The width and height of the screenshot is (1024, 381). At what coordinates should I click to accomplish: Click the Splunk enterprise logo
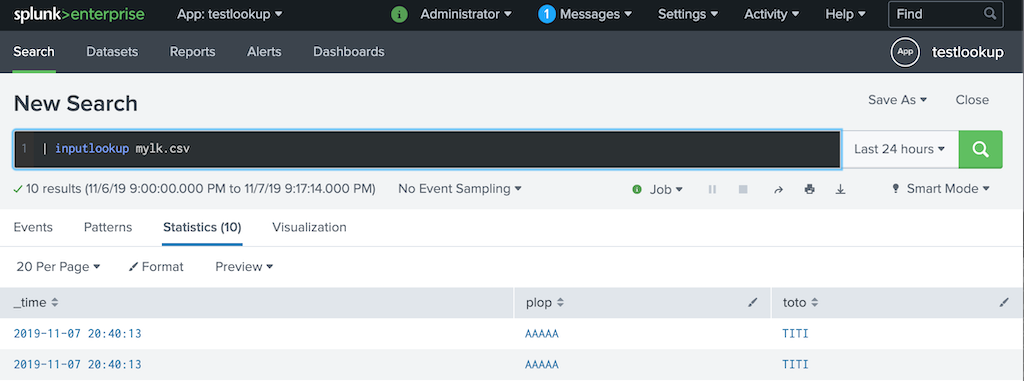point(79,14)
